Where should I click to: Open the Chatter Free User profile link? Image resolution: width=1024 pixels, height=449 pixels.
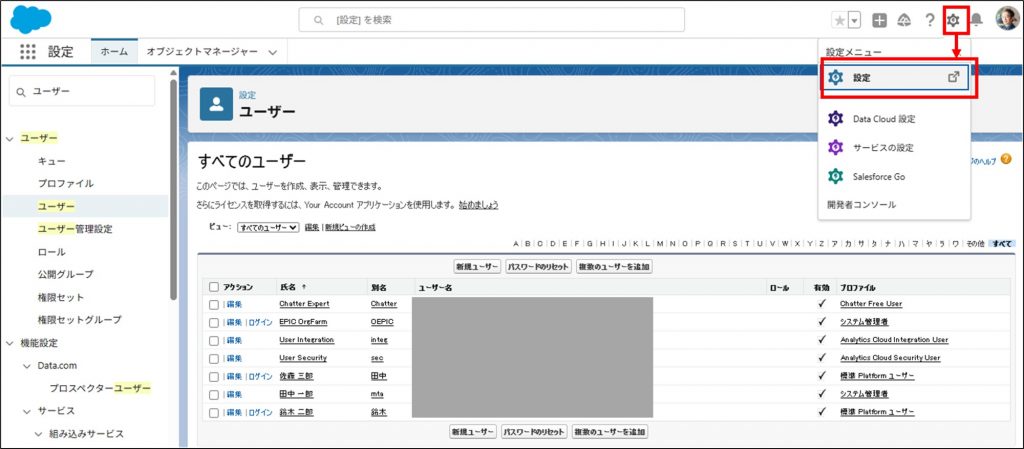pyautogui.click(x=870, y=304)
